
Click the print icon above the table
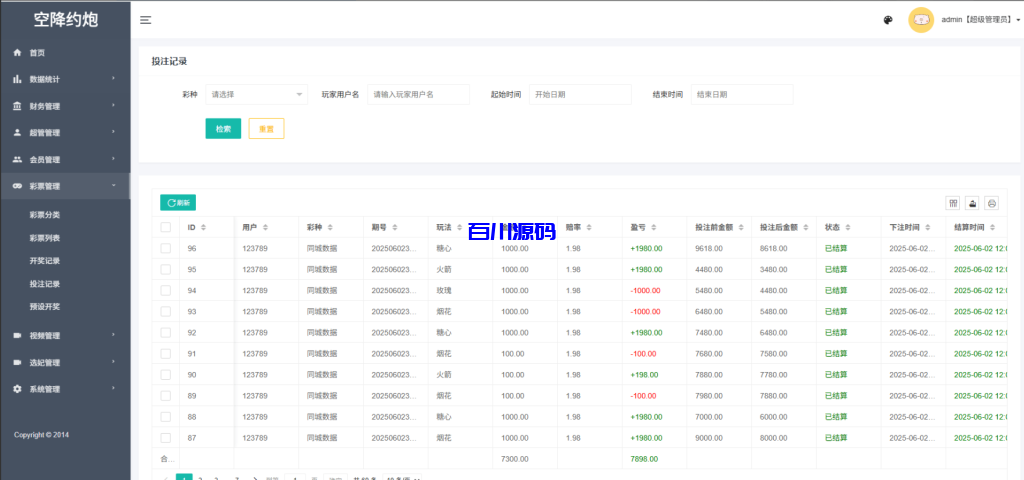pos(992,203)
